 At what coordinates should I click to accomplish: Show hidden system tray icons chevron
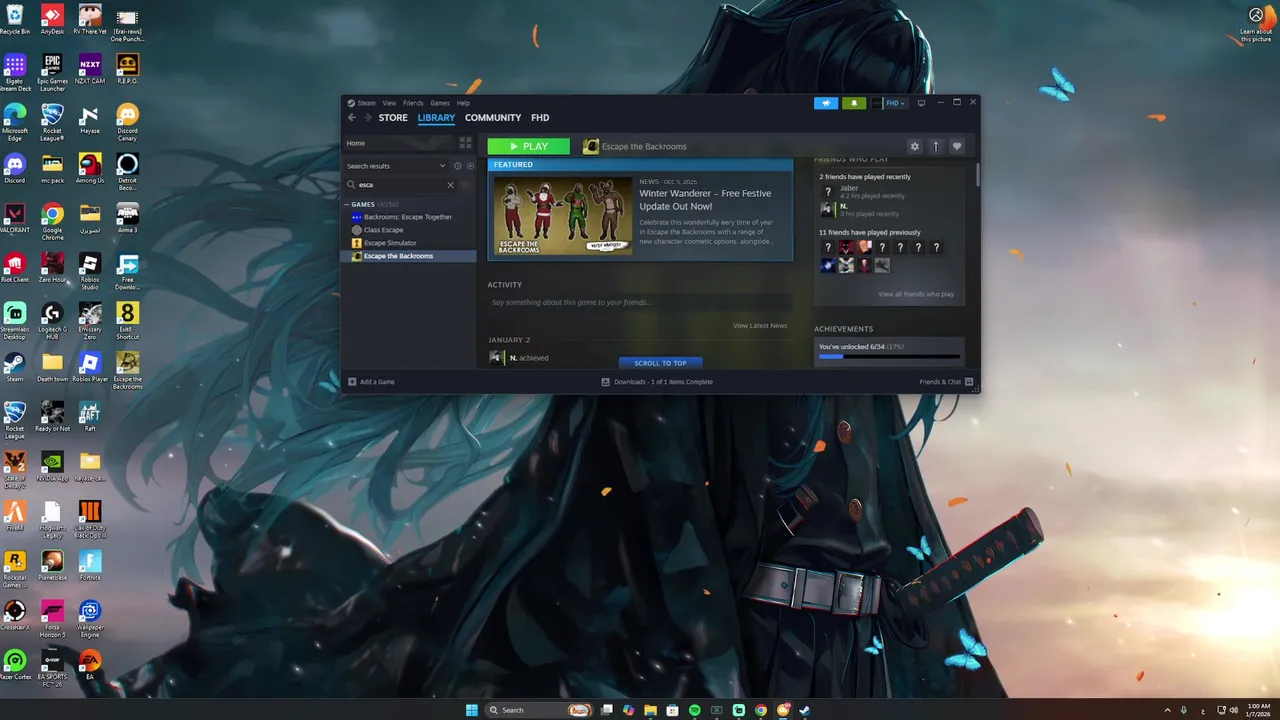click(1167, 710)
